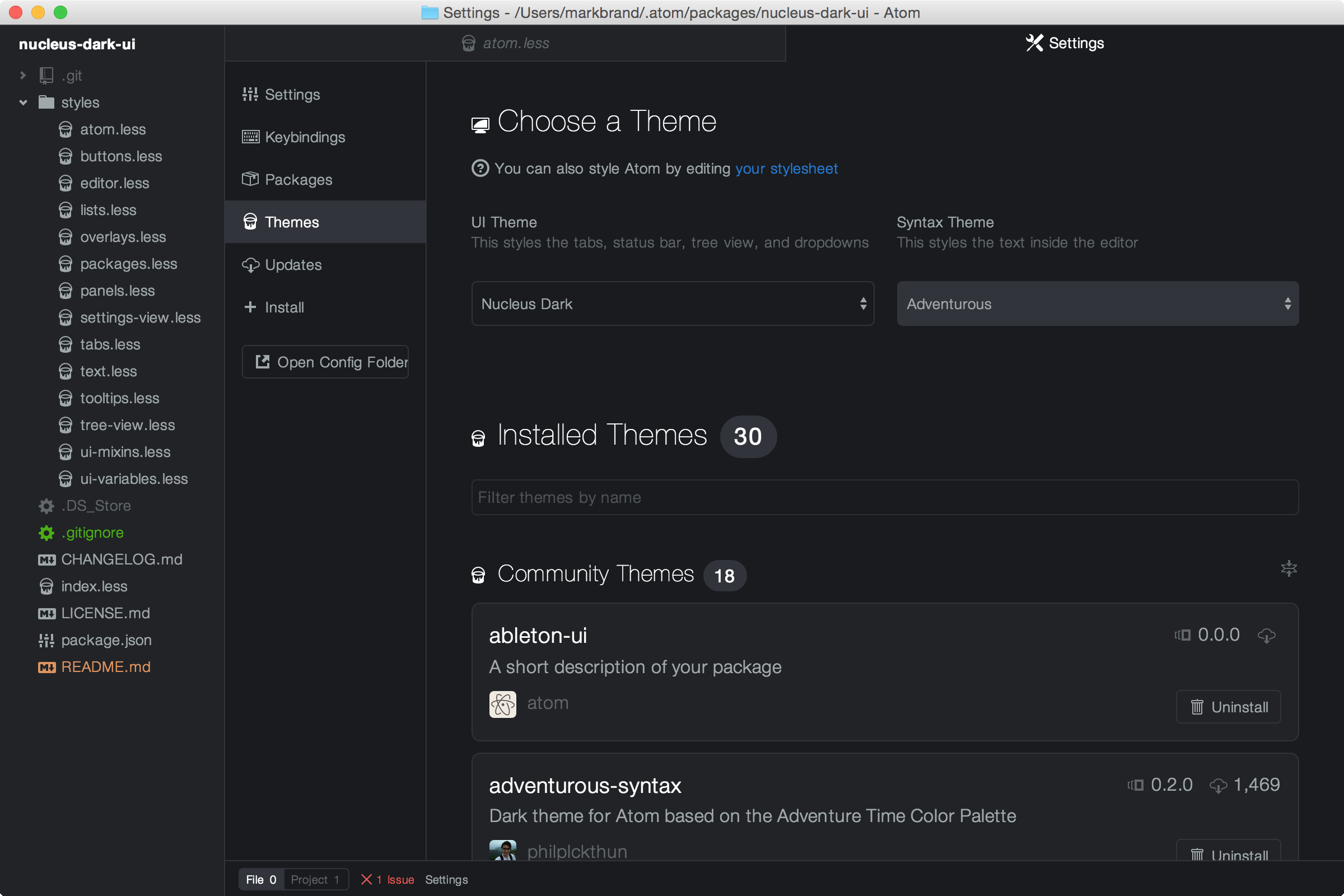
Task: Click the philpickthun avatar thumbnail
Action: pos(503,850)
